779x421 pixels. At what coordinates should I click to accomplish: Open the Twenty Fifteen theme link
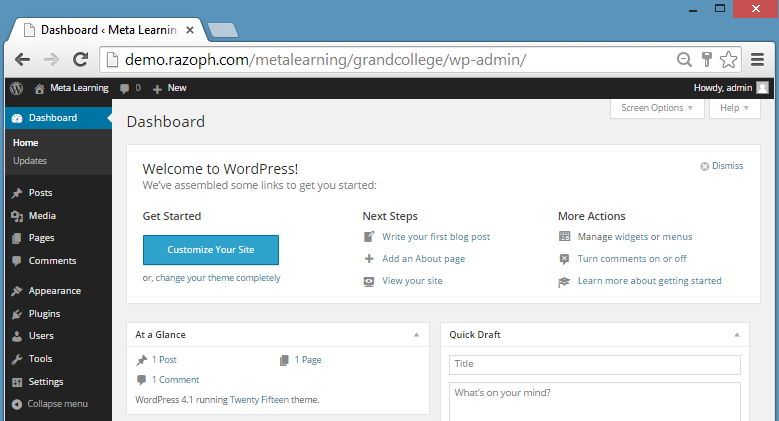(259, 400)
